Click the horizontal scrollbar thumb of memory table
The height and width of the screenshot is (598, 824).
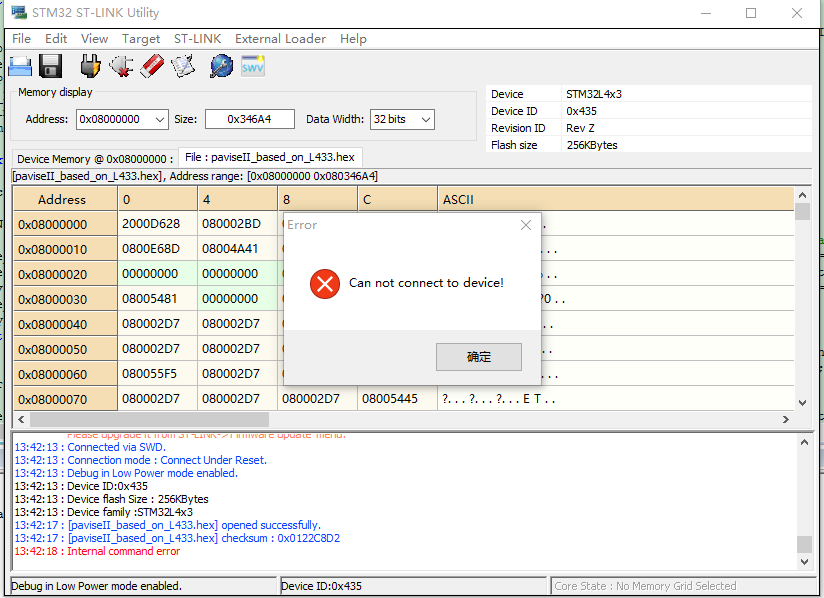(149, 419)
